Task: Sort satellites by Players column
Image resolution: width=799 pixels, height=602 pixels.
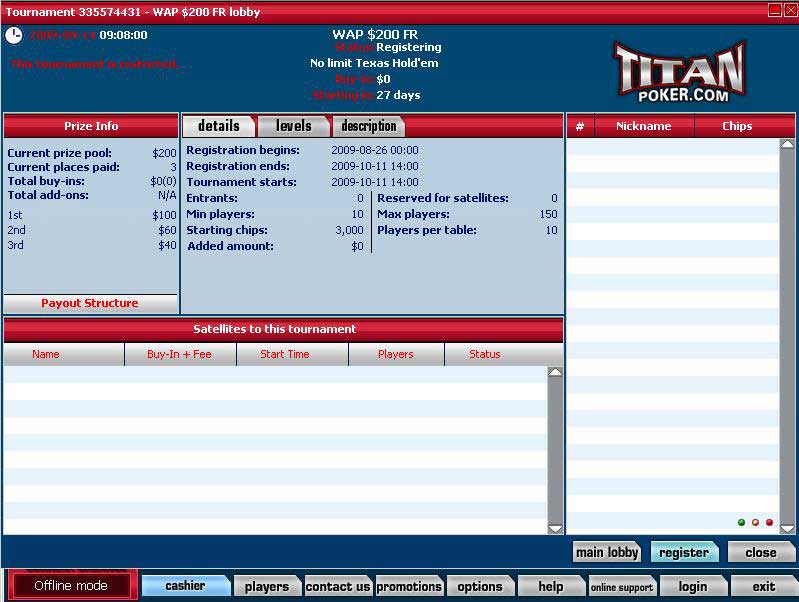Action: 395,354
